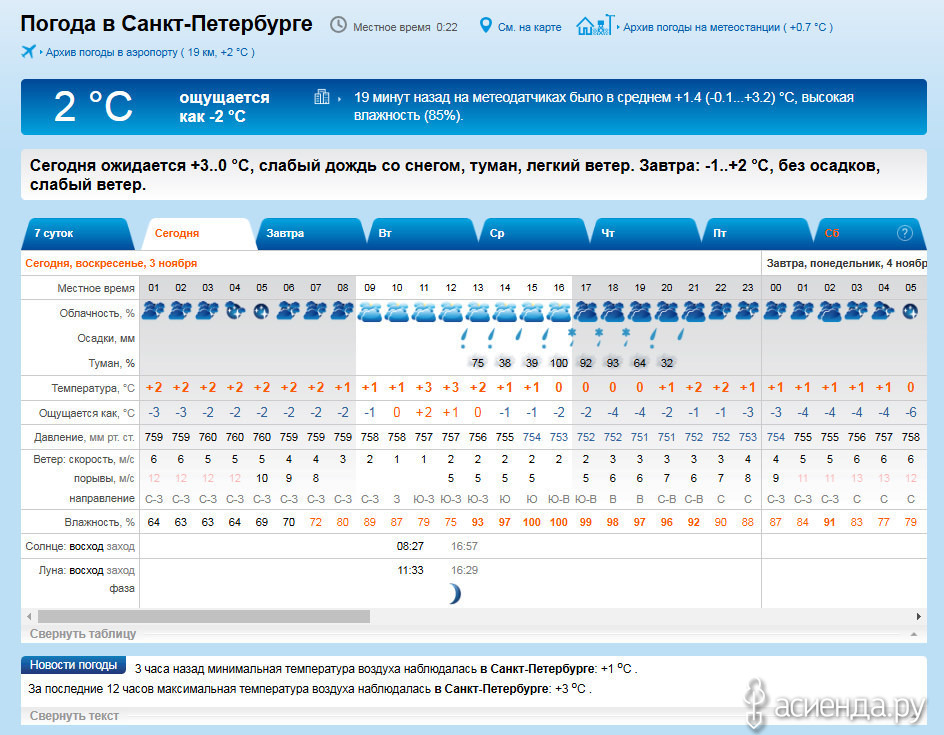944x735 pixels.
Task: Open the Чт forecast tab
Action: tap(647, 234)
